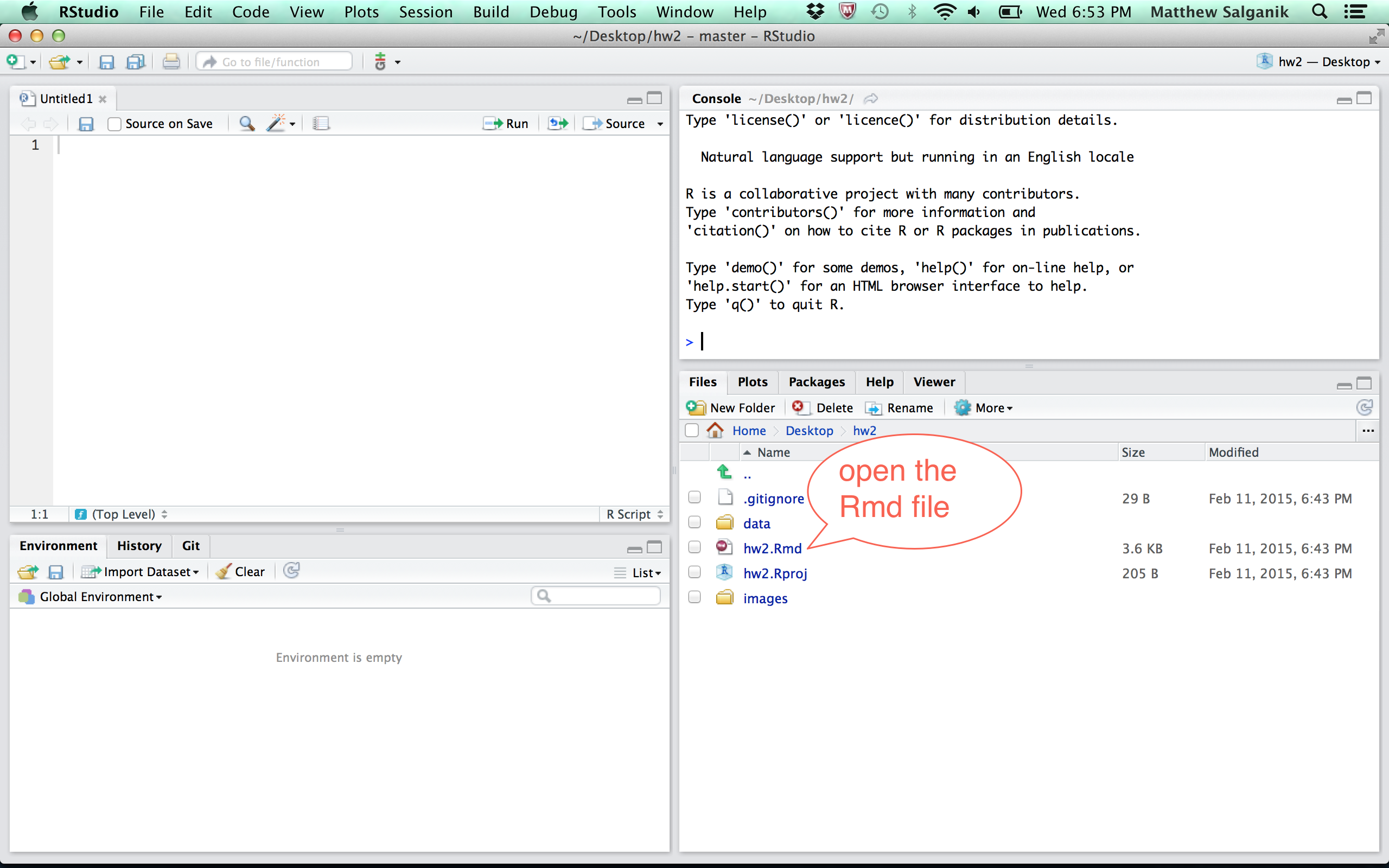The image size is (1389, 868).
Task: Enable the Source on Save checkbox
Action: click(114, 124)
